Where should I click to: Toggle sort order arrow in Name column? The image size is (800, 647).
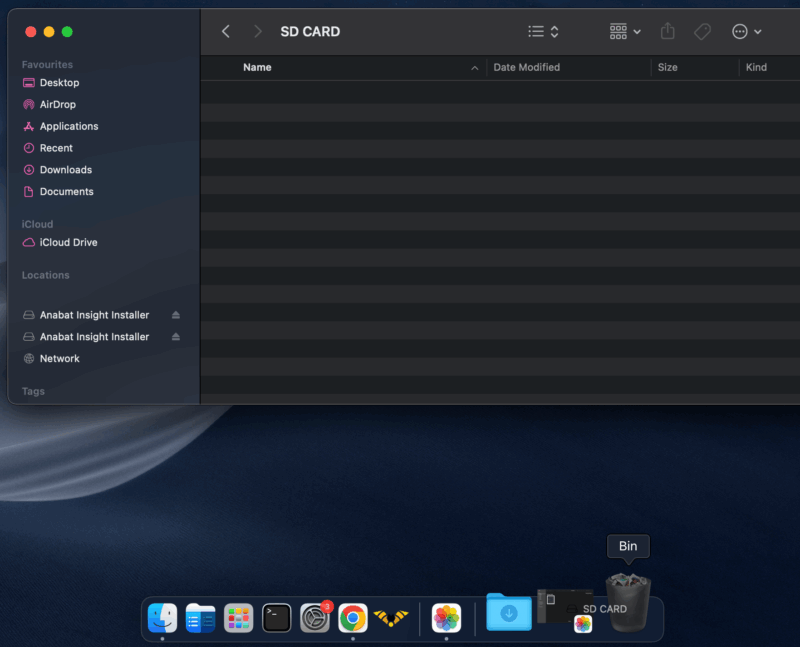click(474, 68)
